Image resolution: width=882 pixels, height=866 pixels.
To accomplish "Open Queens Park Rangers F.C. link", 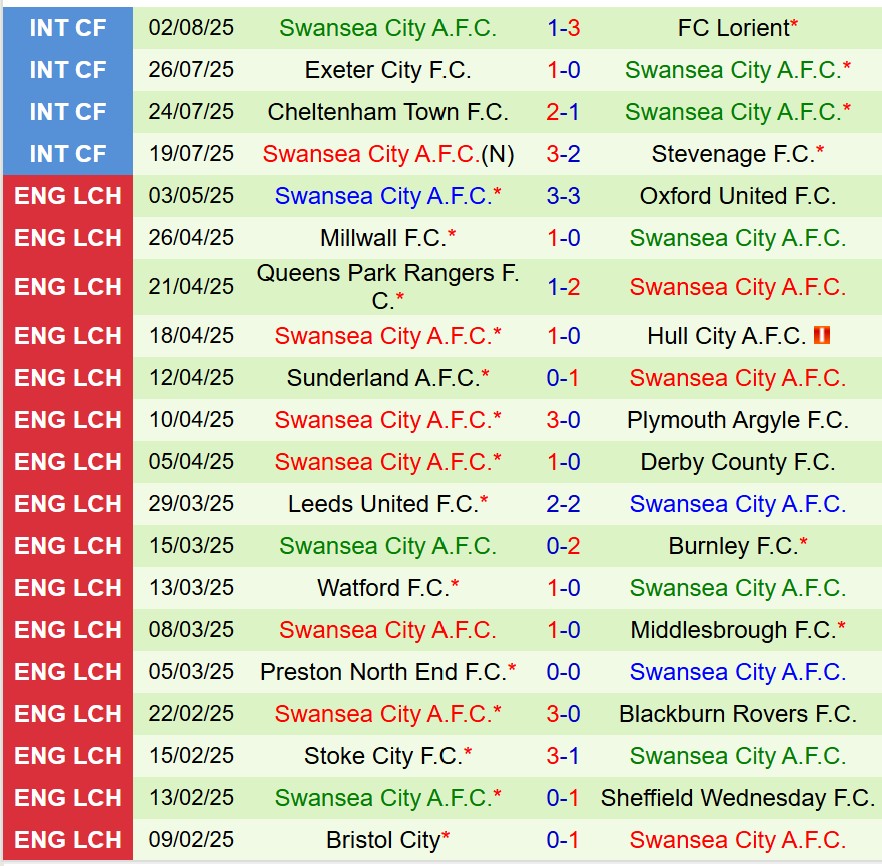I will 387,286.
